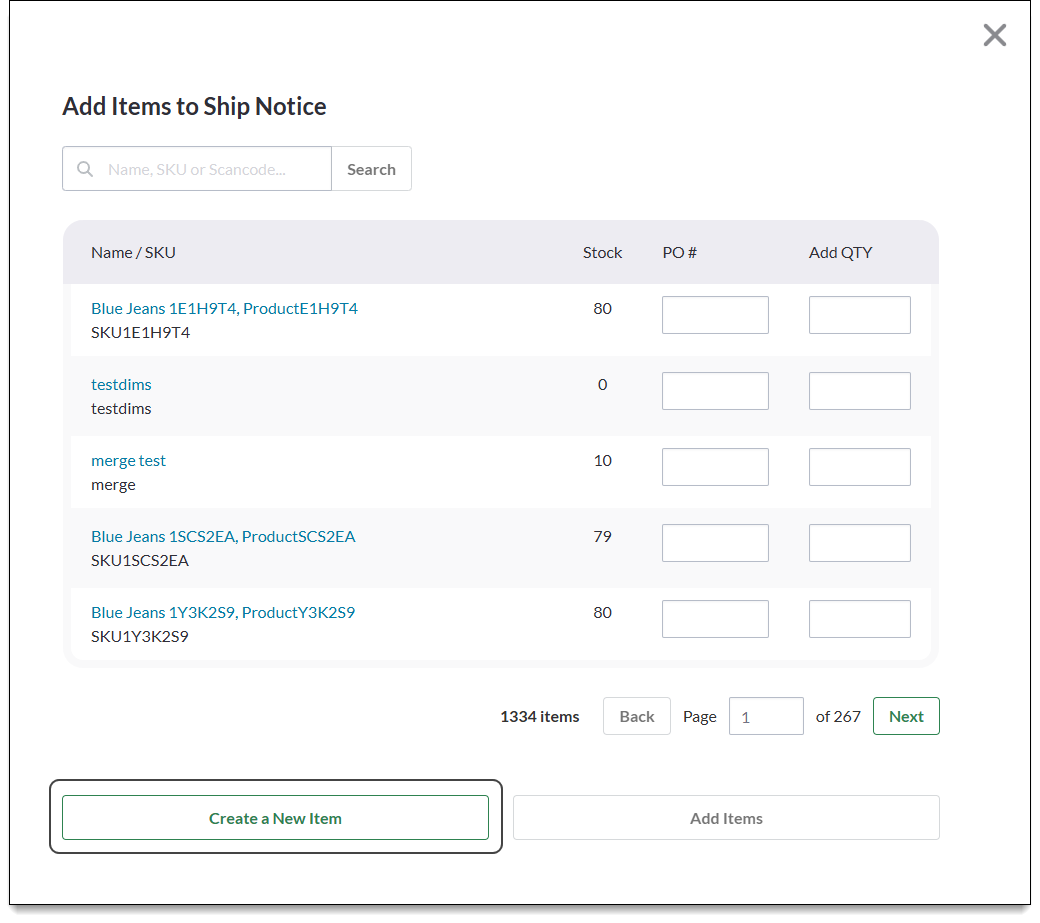
Task: Click the Add Items button
Action: pos(726,818)
